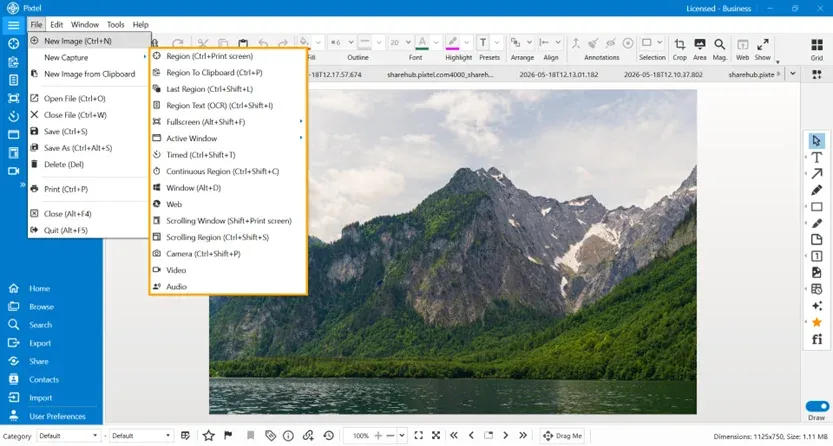Expand the Highlight color dropdown arrow
The image size is (833, 446).
[466, 42]
